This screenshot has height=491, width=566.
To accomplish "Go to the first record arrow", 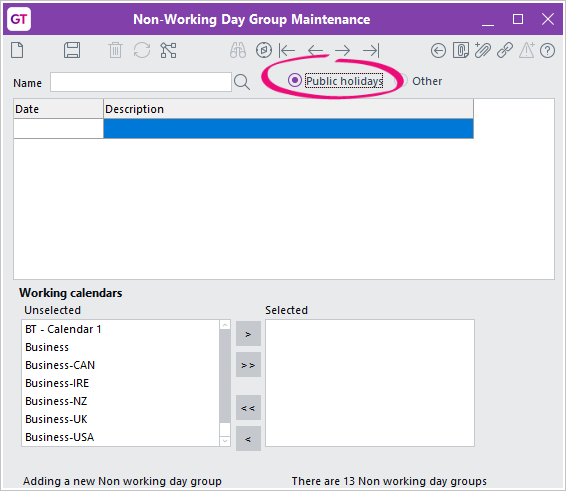I will pyautogui.click(x=287, y=51).
